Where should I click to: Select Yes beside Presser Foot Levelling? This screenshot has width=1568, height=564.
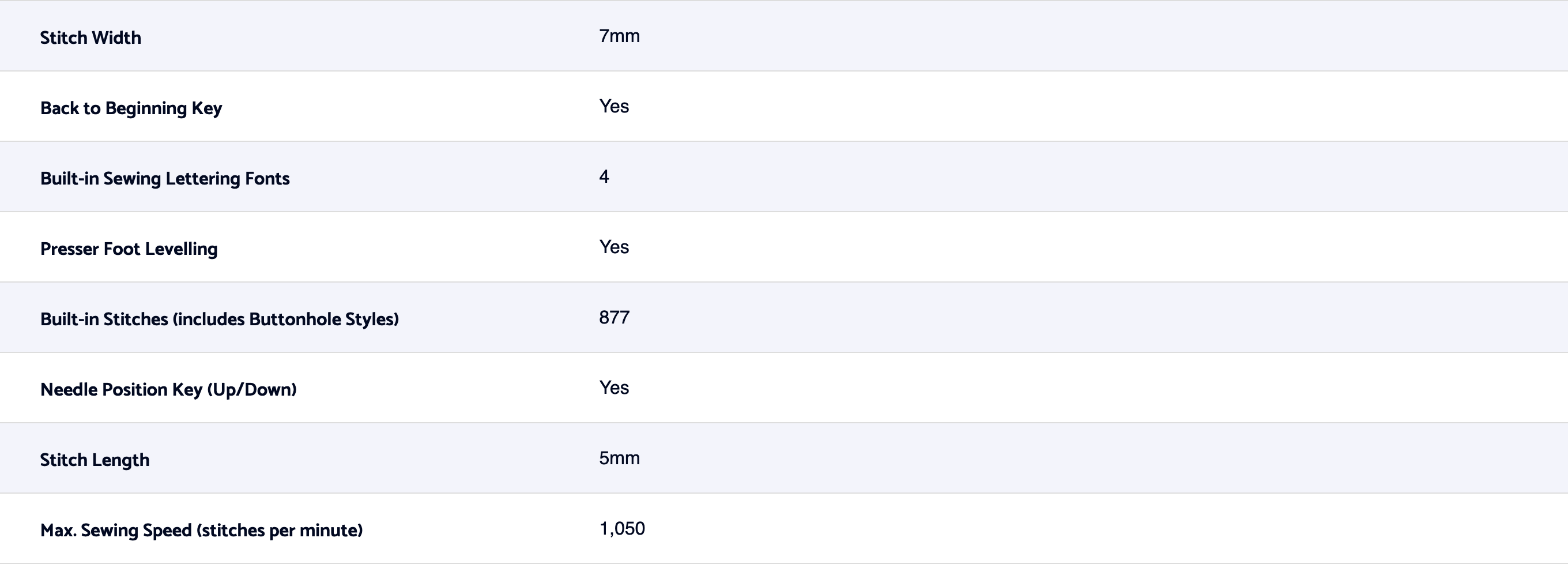(613, 247)
